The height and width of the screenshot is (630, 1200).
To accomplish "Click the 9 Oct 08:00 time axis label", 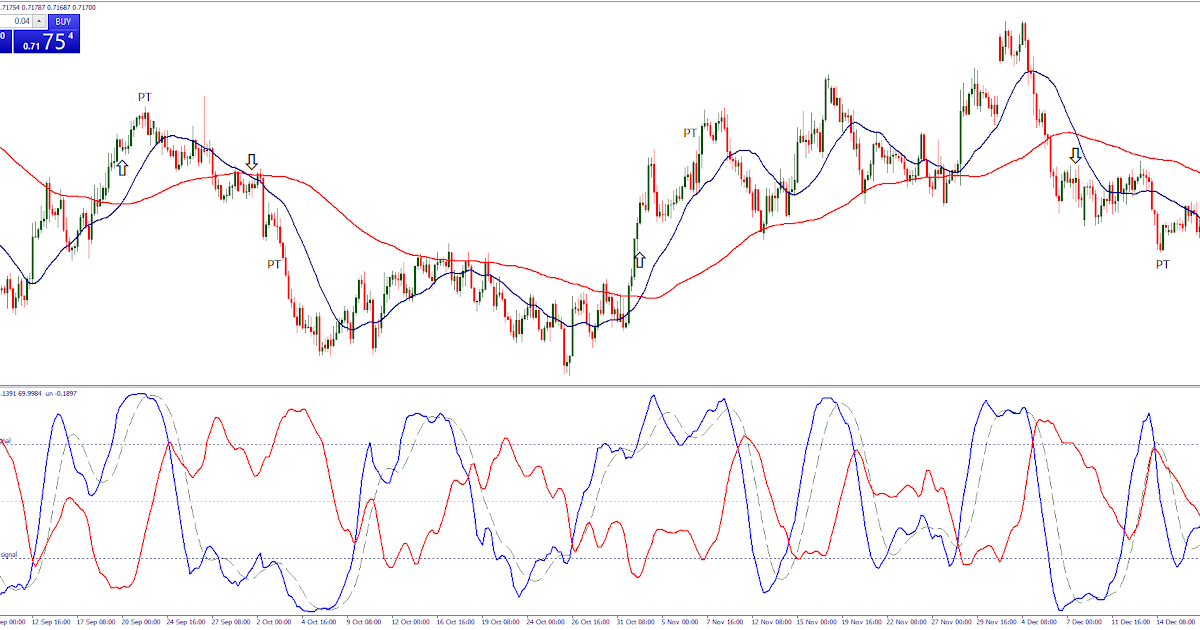I will (364, 622).
